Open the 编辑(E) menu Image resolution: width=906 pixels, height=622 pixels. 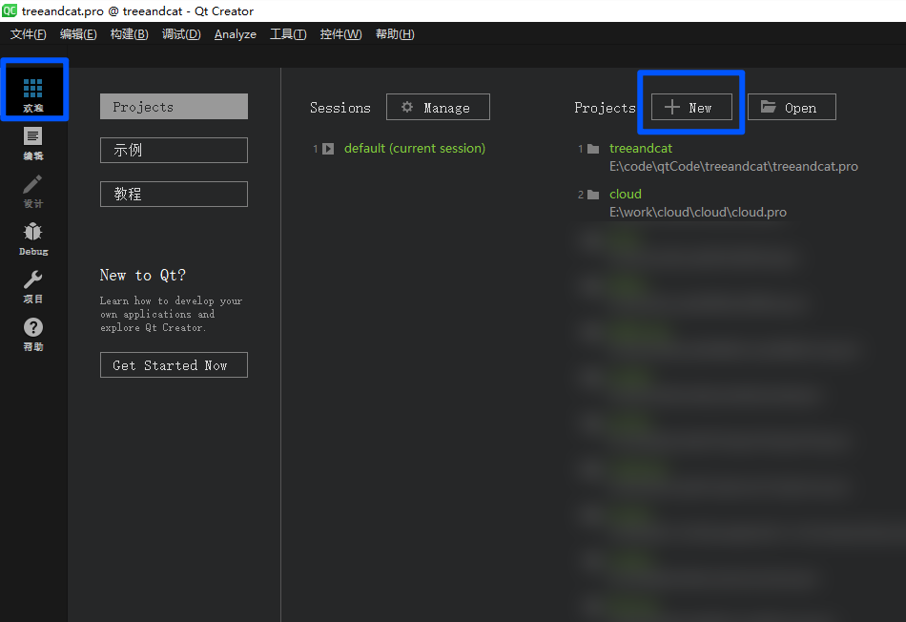coord(79,34)
